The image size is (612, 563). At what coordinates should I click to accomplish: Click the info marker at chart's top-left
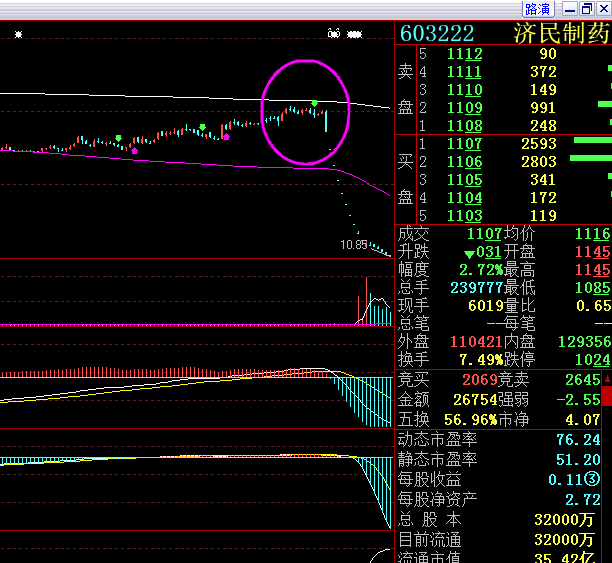pos(18,34)
